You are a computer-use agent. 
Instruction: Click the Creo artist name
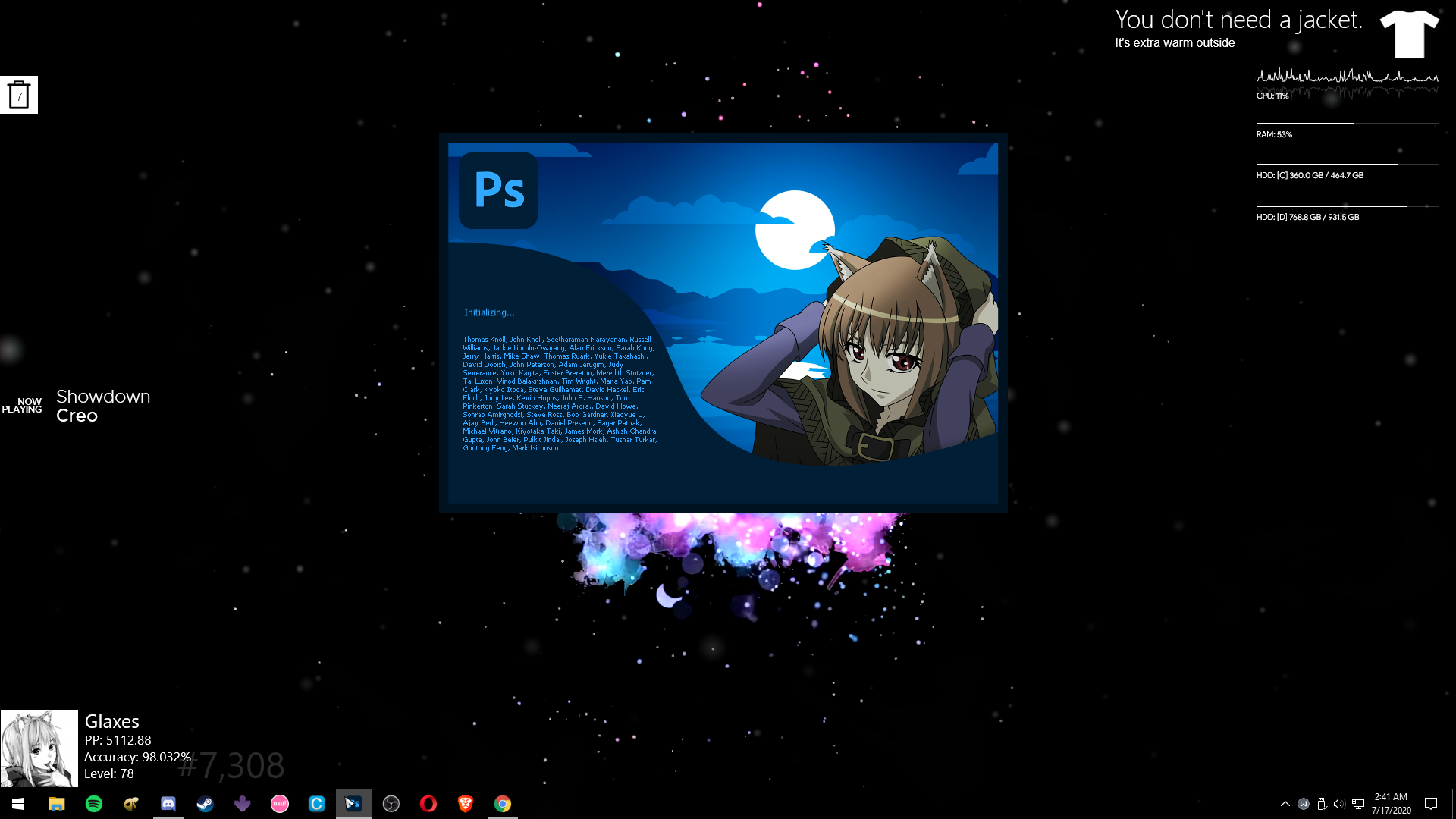click(x=77, y=416)
